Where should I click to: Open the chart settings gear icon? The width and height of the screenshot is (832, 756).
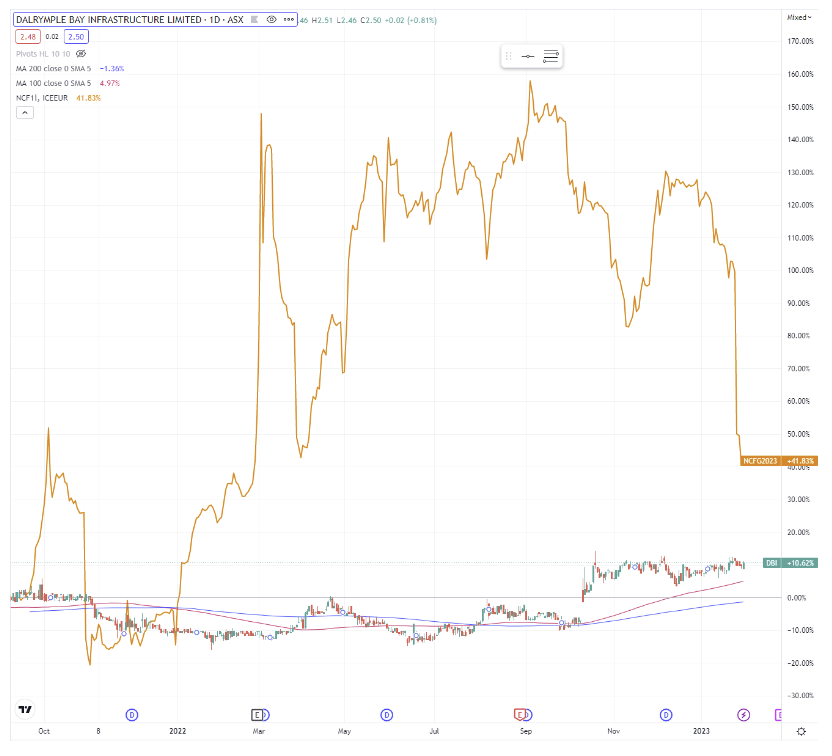801,731
